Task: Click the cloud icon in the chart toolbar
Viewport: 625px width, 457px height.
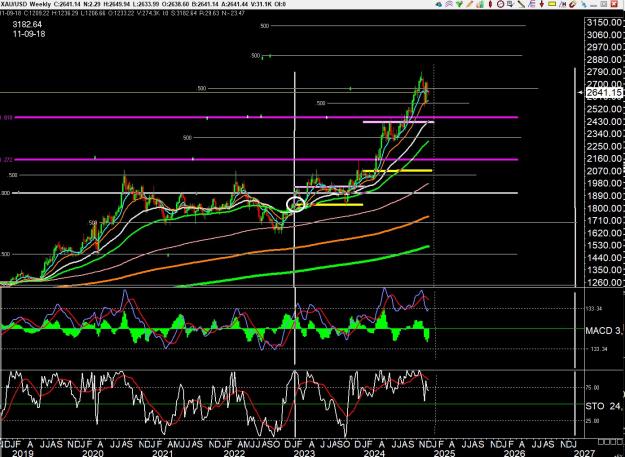Action: 439,4
